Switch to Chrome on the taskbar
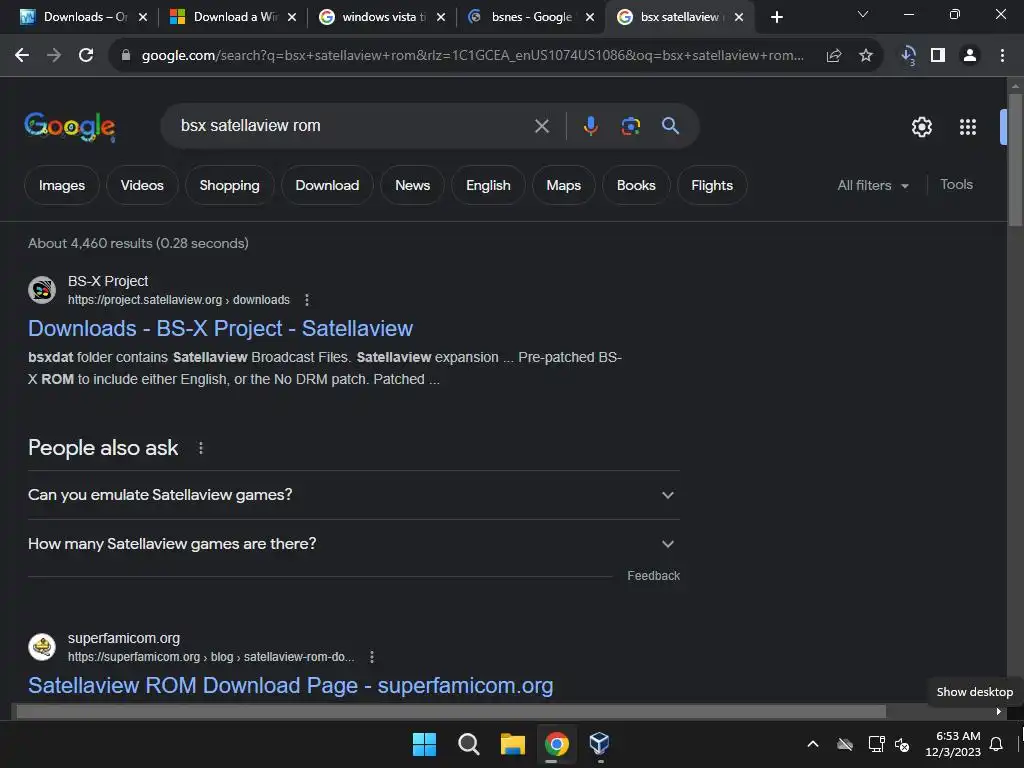Screen dimensions: 1024x768 pos(556,744)
